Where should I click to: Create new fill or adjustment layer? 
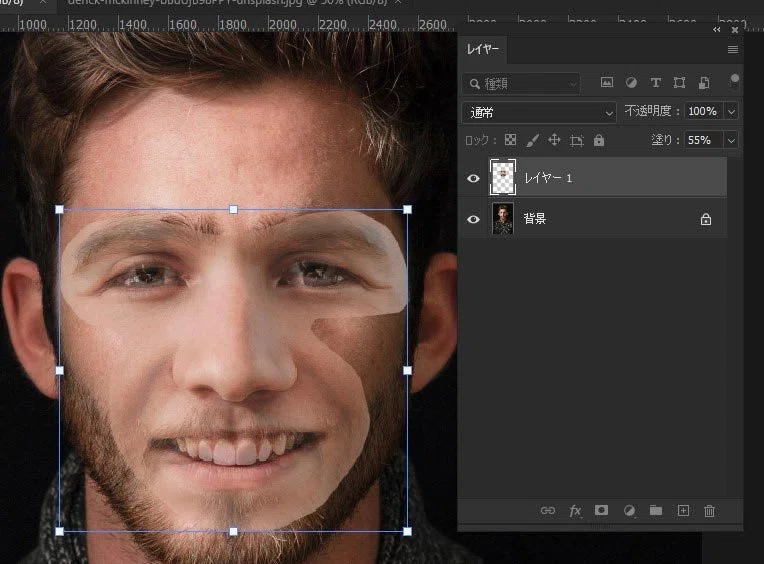pyautogui.click(x=629, y=510)
